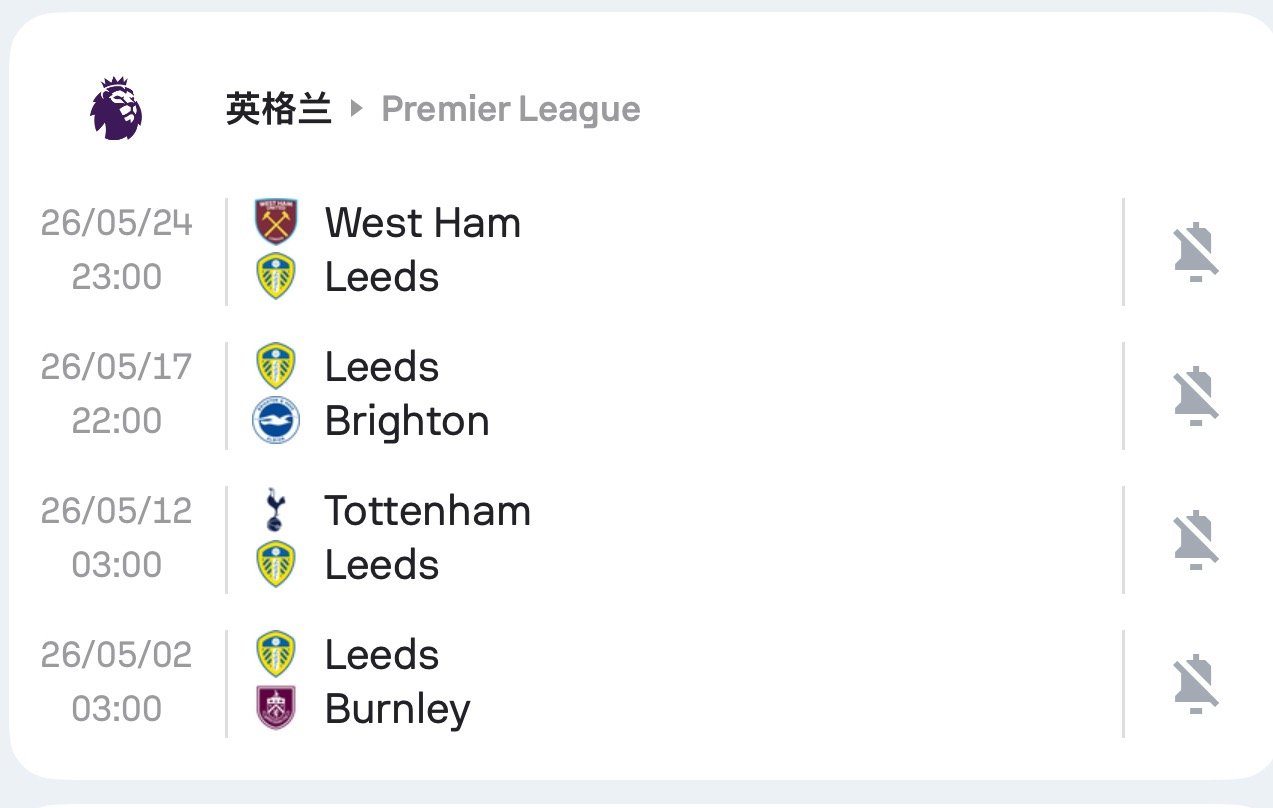Click Leeds crest in the West Ham match
Viewport: 1273px width, 808px height.
275,277
